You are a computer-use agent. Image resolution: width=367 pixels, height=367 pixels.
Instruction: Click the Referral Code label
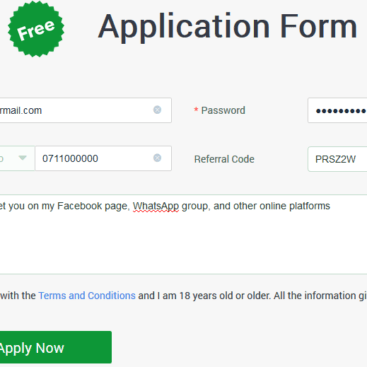pyautogui.click(x=224, y=159)
